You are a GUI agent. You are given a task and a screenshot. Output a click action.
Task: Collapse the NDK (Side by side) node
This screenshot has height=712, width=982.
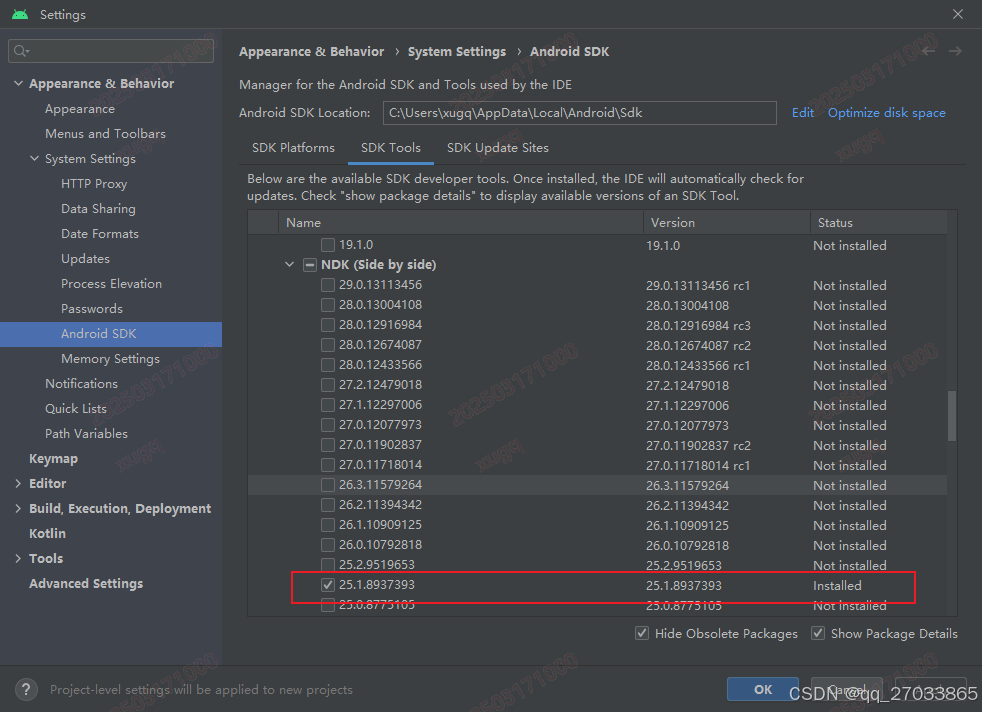tap(290, 264)
